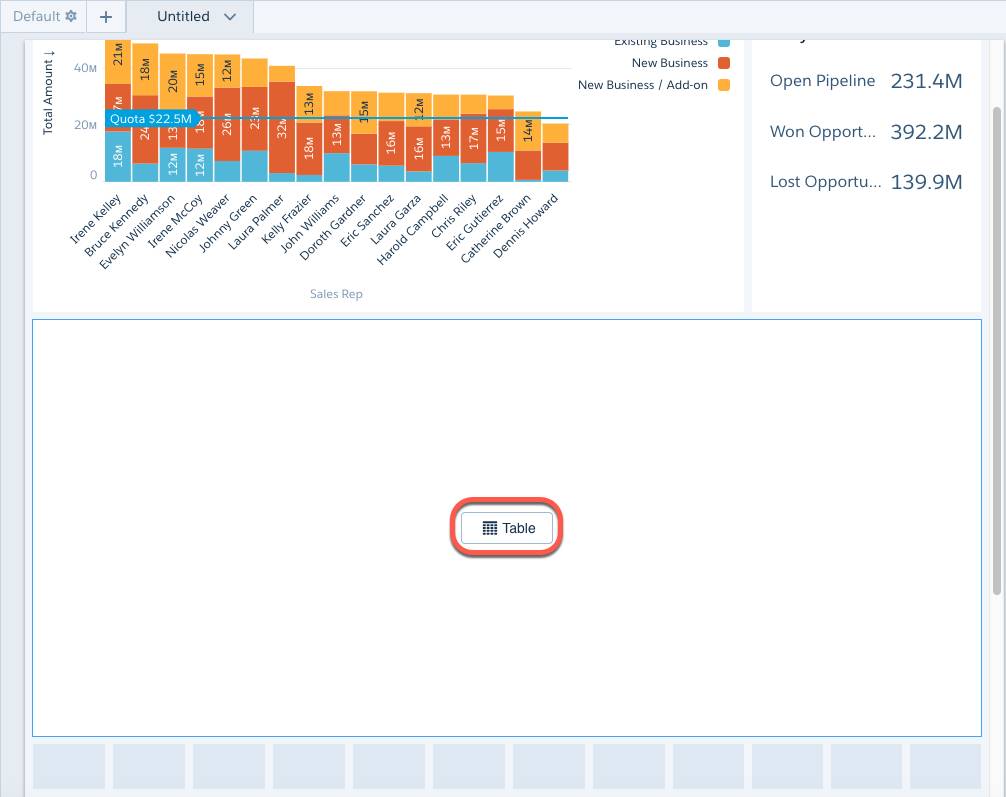This screenshot has width=1006, height=797.
Task: Click the Open Pipeline label
Action: (x=822, y=81)
